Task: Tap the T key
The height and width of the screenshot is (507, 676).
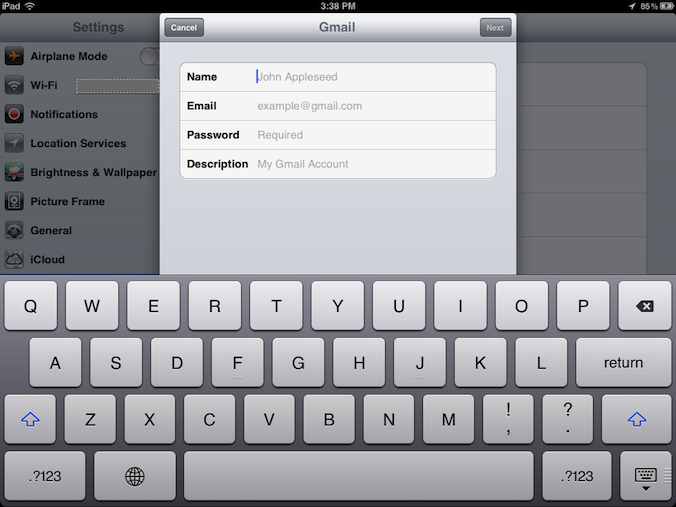Action: [276, 306]
